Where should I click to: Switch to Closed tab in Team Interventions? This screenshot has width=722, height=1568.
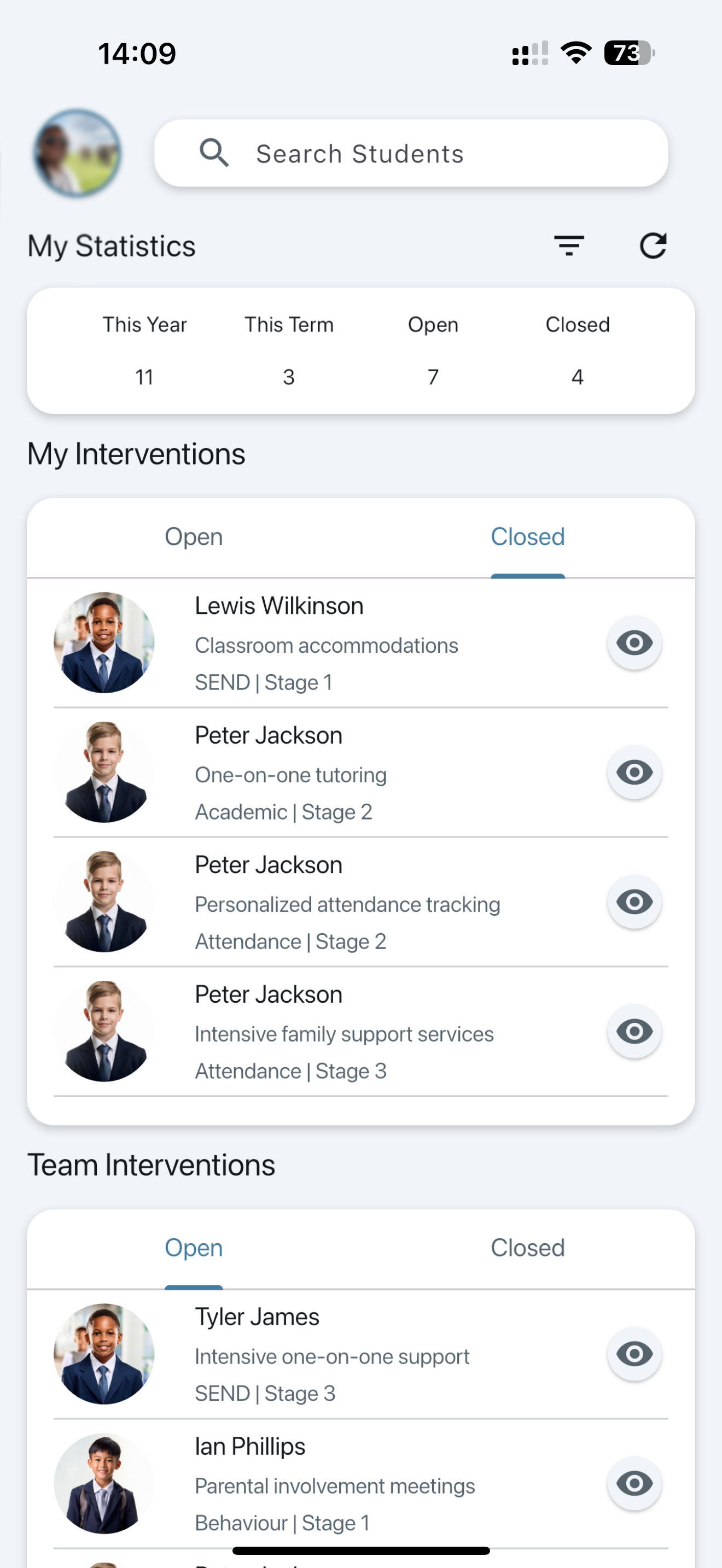click(x=527, y=1248)
